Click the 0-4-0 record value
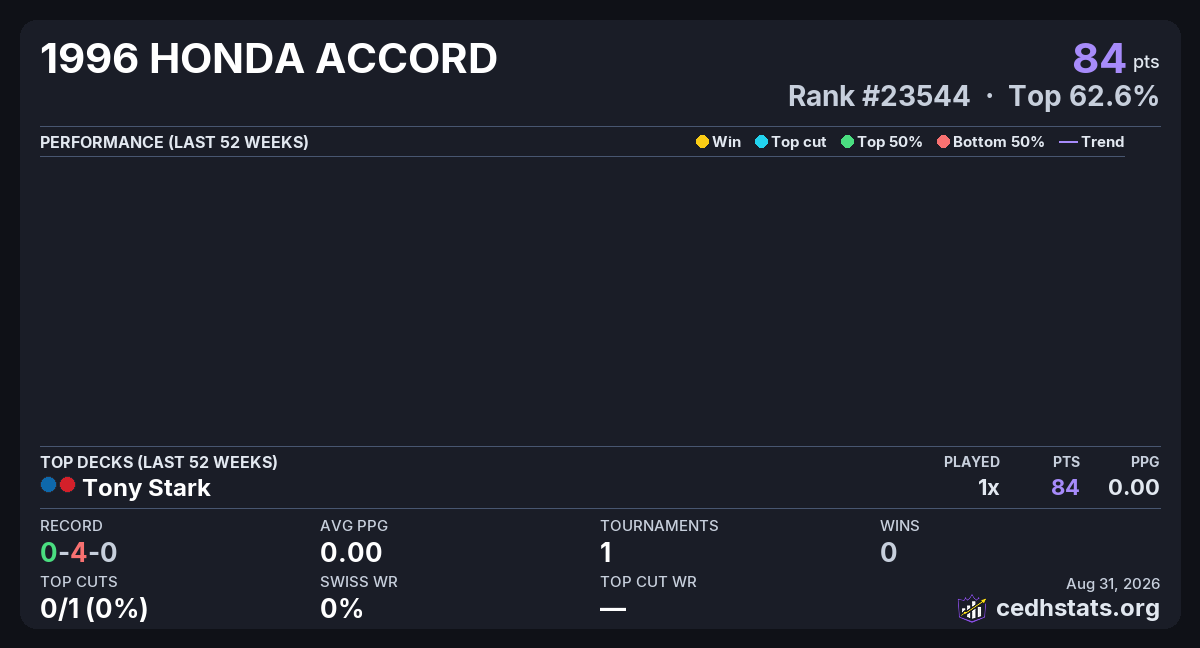The width and height of the screenshot is (1200, 648). [x=79, y=552]
